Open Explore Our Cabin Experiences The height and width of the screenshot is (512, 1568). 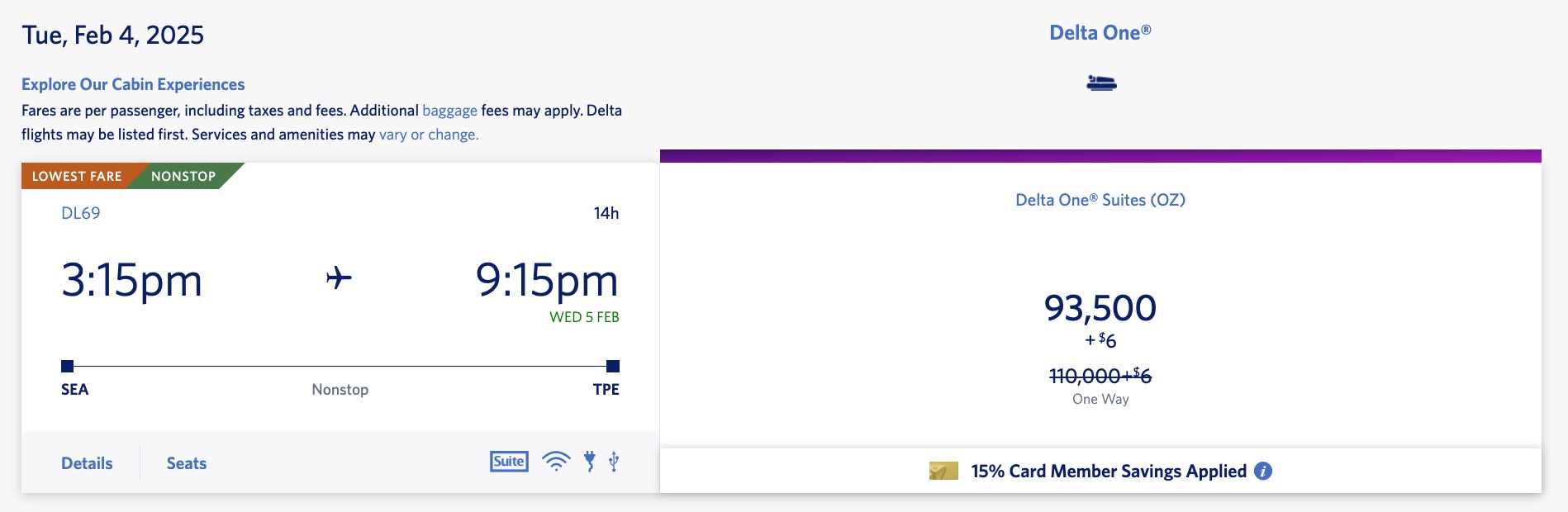(133, 84)
